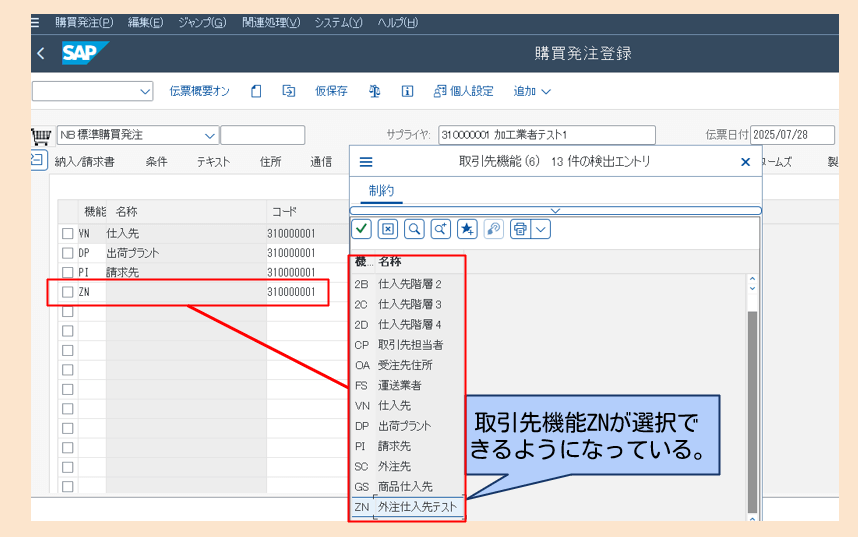Open the 購買発注(P) menu

point(84,22)
